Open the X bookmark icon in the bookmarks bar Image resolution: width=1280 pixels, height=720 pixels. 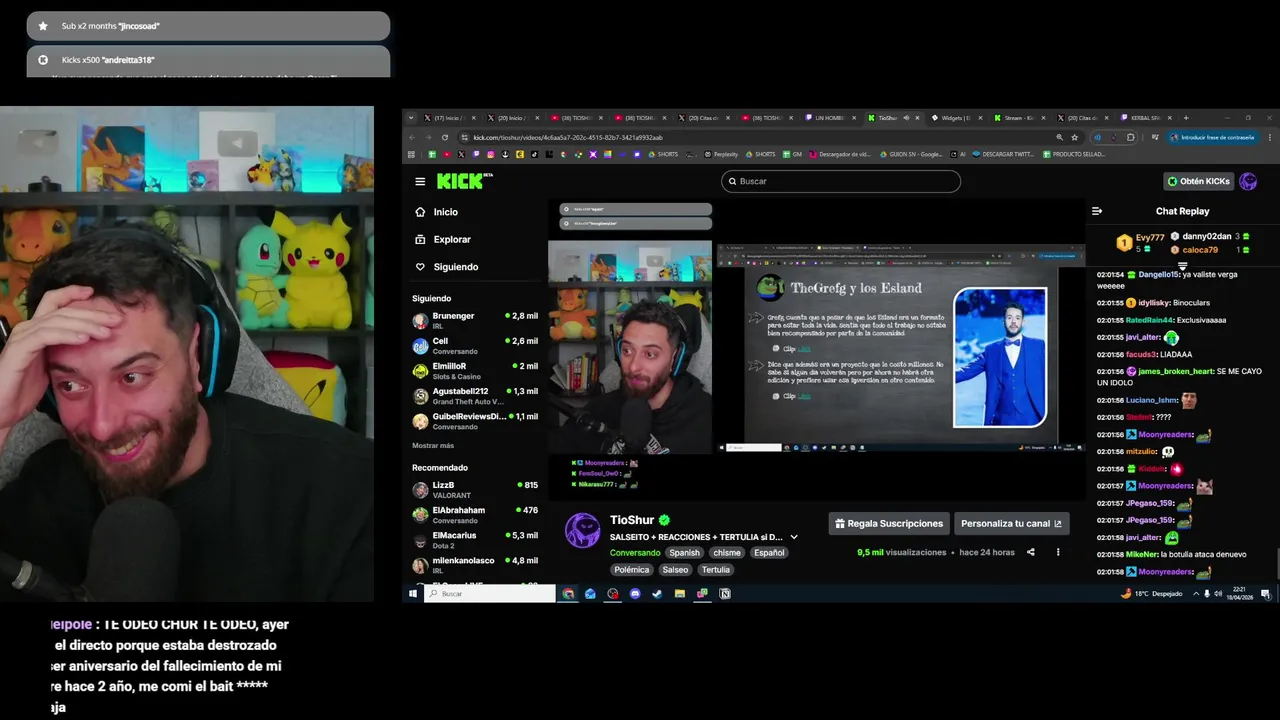(460, 154)
